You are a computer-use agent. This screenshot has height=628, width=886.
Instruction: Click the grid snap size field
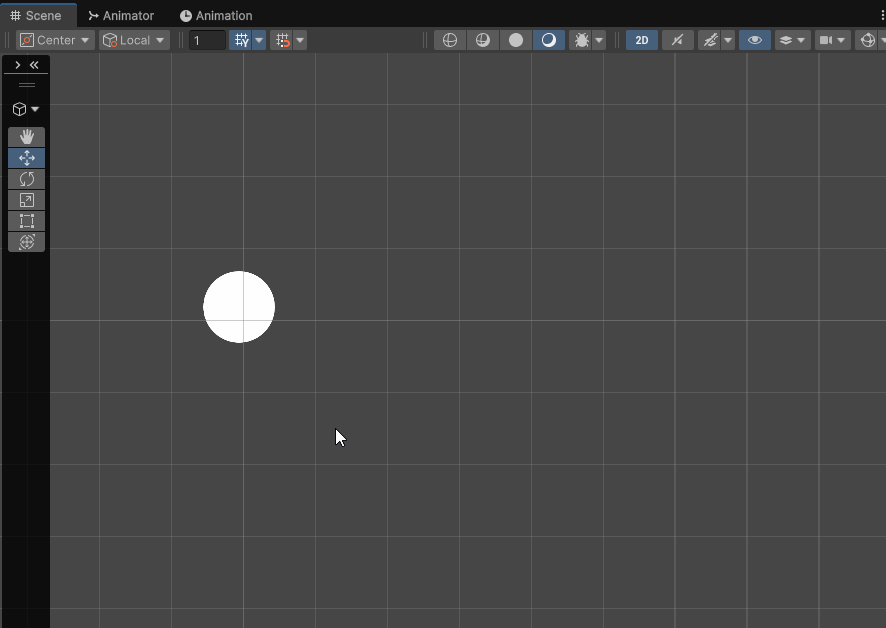point(207,40)
